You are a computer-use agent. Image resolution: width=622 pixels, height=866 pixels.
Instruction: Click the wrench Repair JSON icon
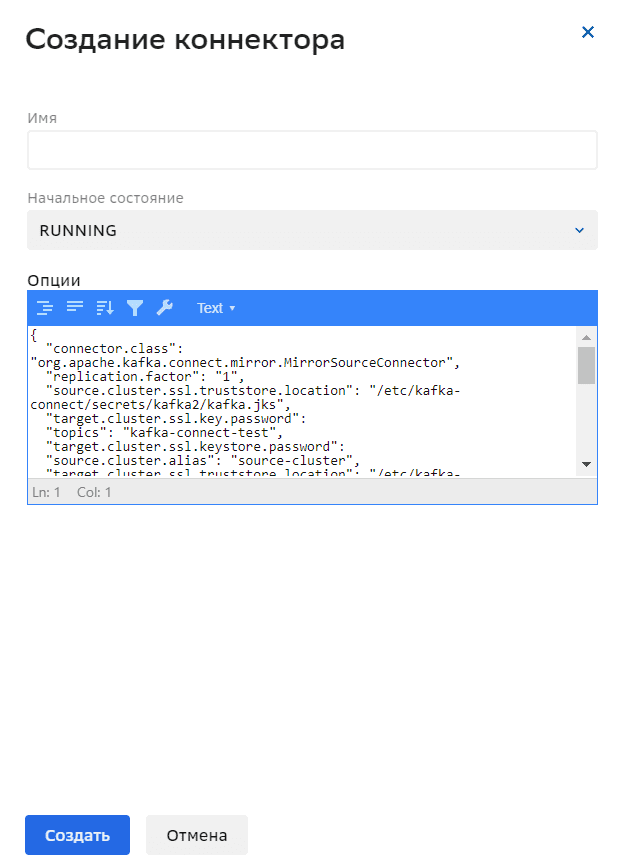(165, 308)
